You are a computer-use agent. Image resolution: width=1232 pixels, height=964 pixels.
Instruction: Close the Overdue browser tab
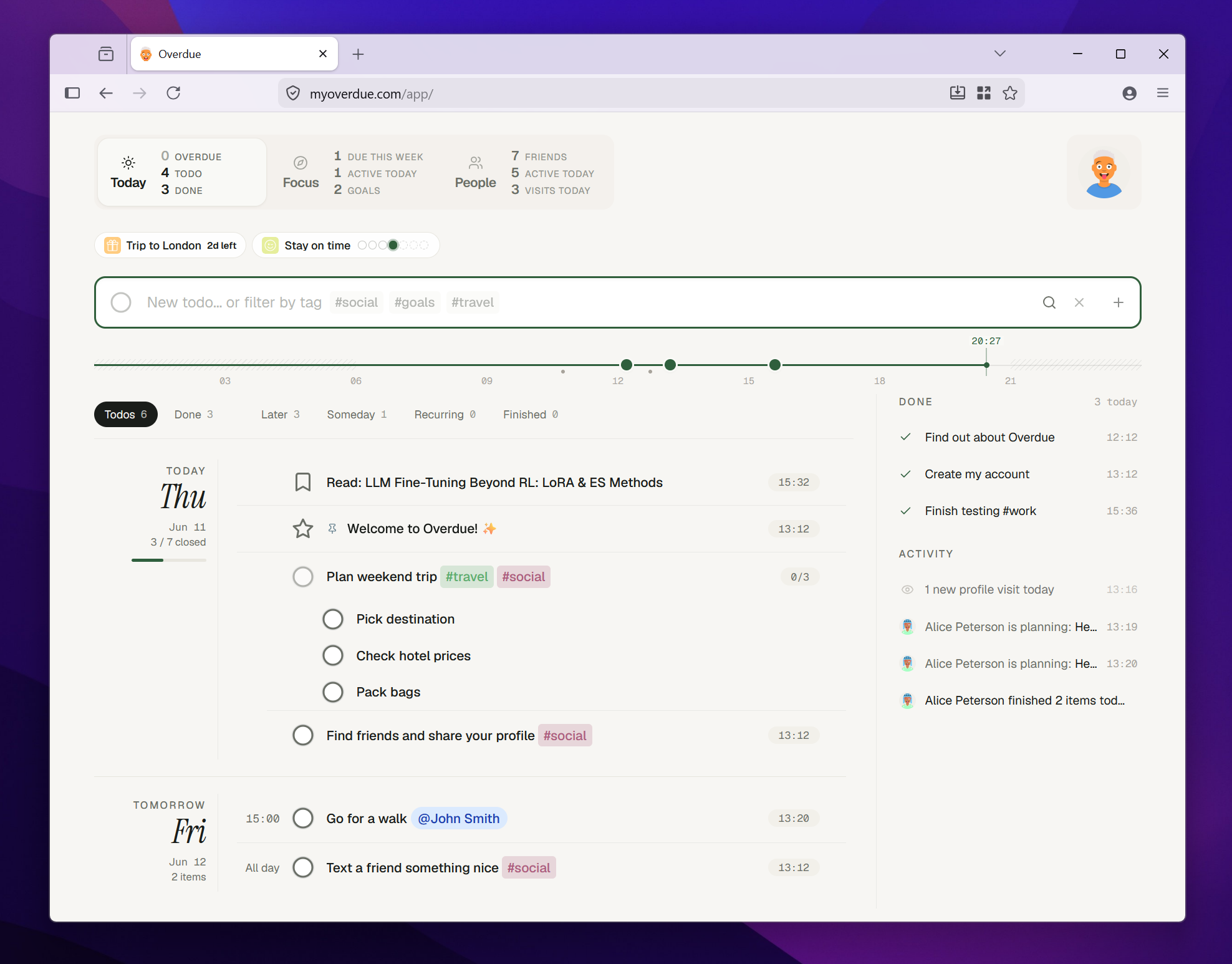[323, 54]
